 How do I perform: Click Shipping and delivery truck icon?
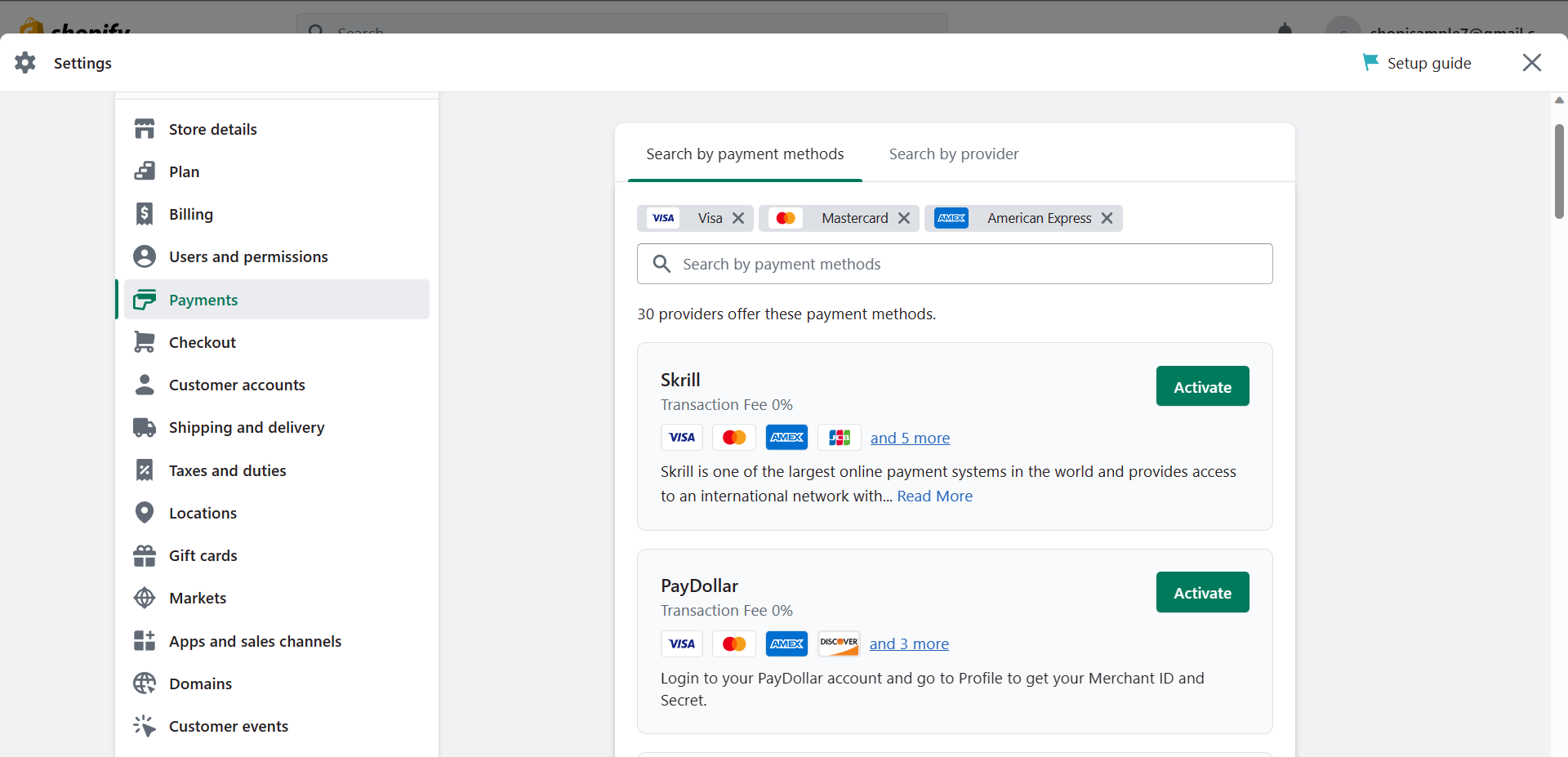pos(145,427)
